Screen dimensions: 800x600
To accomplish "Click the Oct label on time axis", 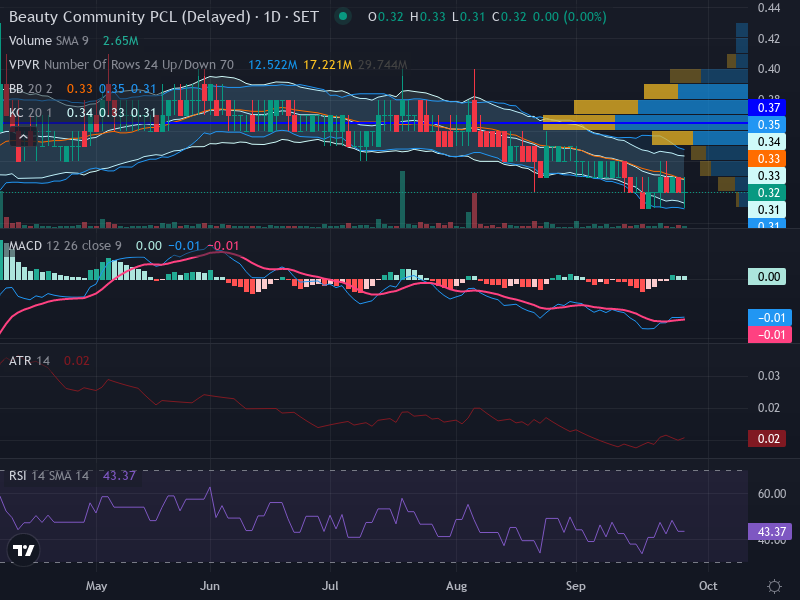I will [708, 586].
